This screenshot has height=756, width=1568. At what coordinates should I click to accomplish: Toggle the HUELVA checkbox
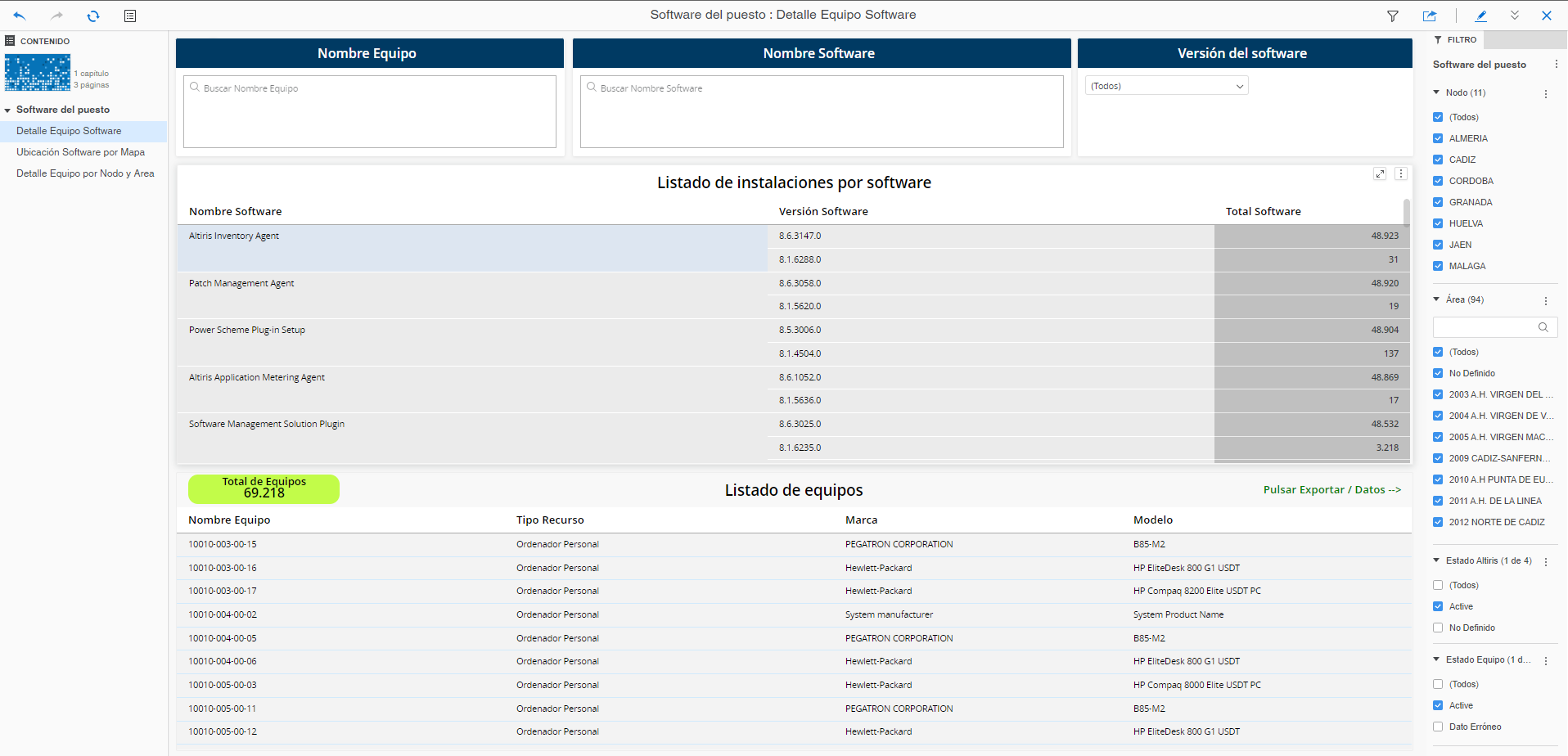pos(1438,223)
